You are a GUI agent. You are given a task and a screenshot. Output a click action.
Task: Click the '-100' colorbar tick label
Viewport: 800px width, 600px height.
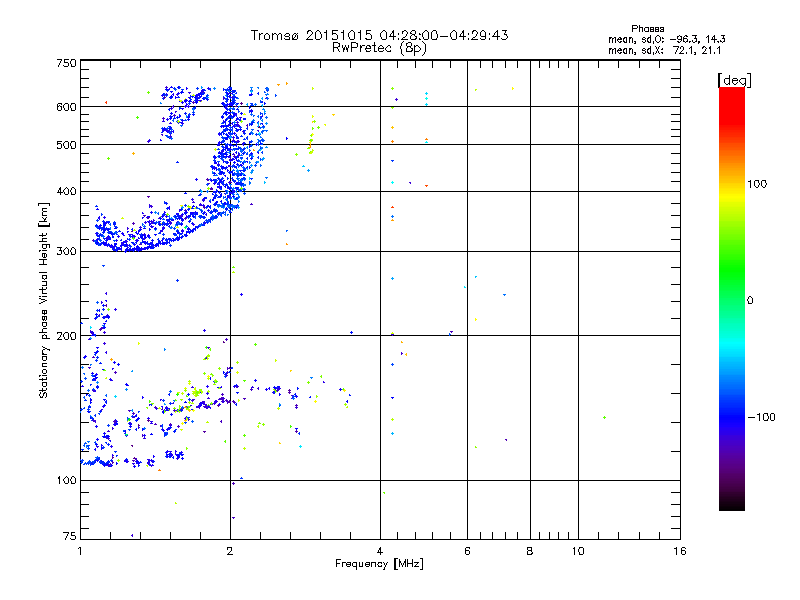(x=761, y=417)
